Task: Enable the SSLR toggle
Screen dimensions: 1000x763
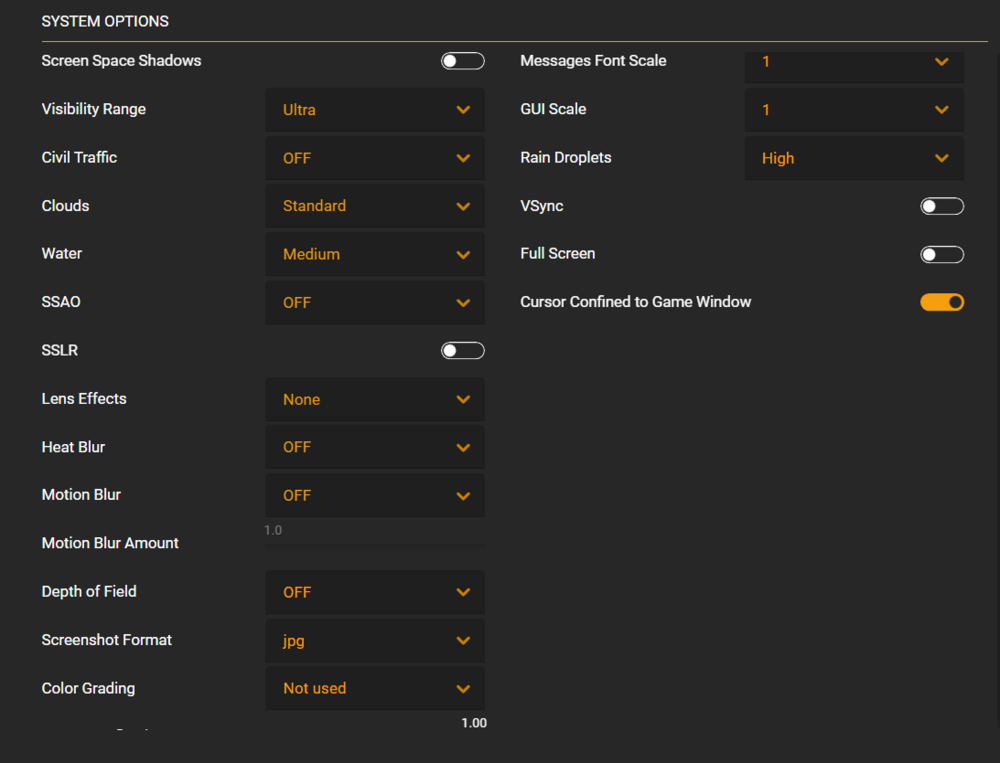Action: pyautogui.click(x=462, y=350)
